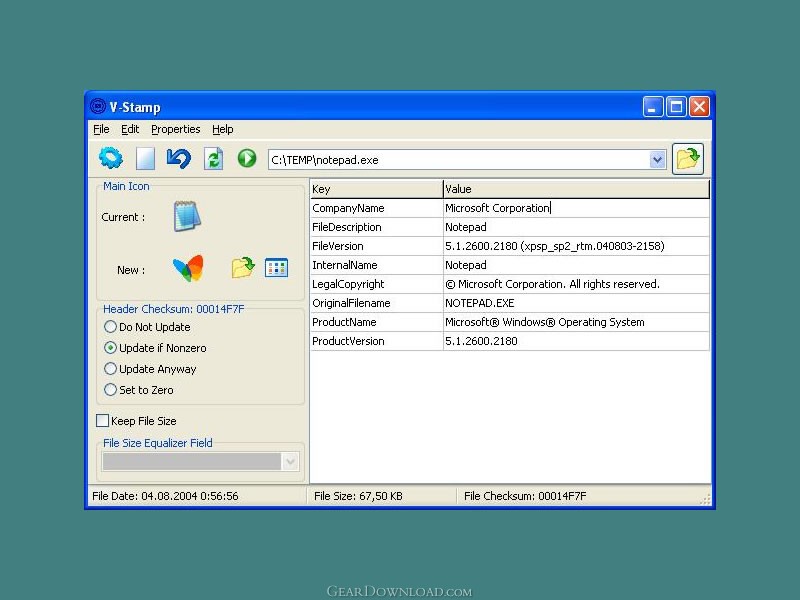Click the green play arrow button

[x=247, y=158]
